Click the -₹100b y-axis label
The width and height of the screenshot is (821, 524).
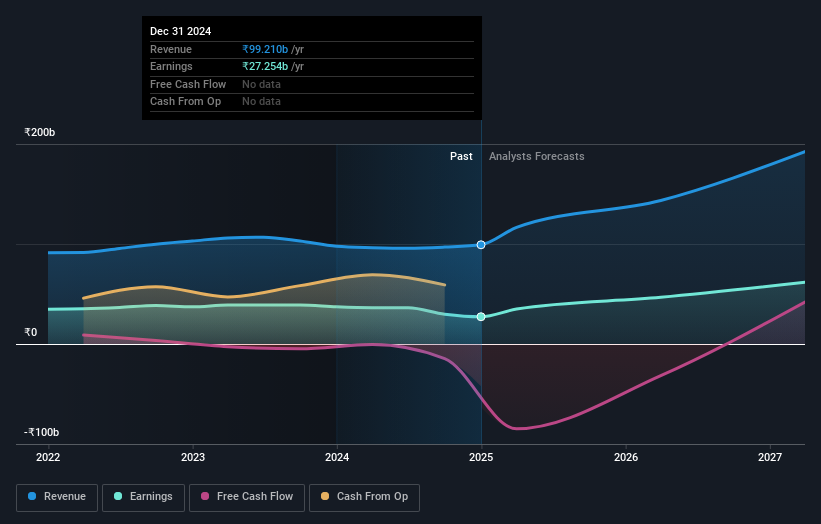tap(41, 432)
